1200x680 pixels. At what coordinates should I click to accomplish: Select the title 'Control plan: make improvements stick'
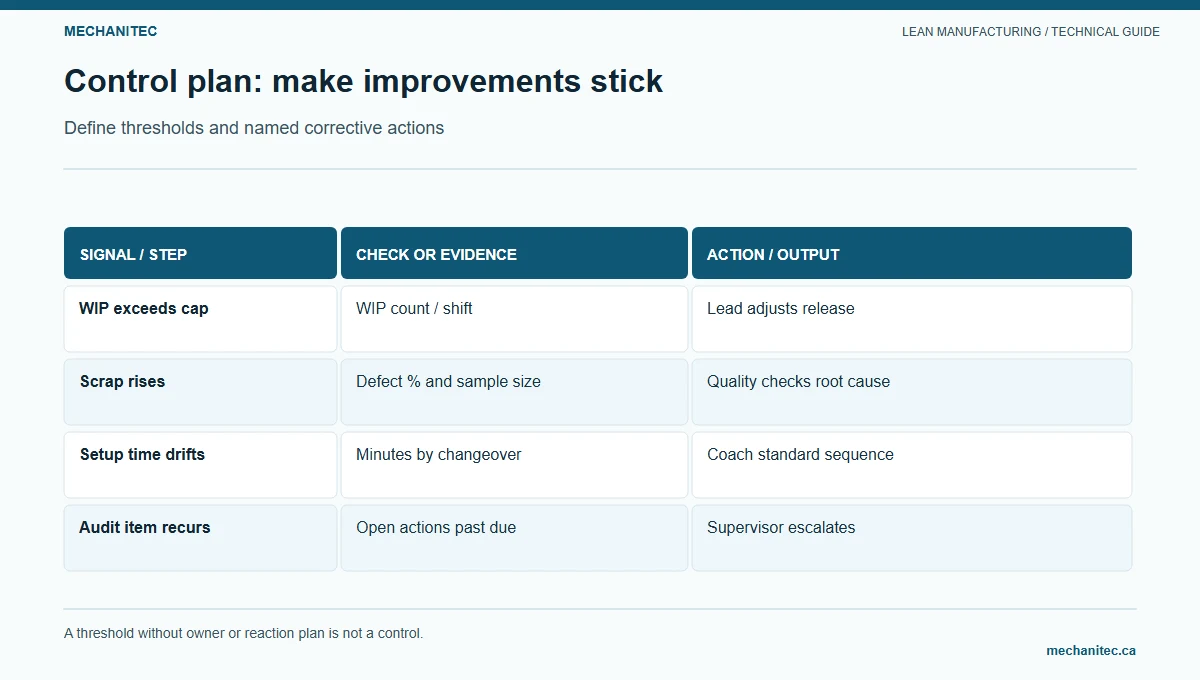363,81
